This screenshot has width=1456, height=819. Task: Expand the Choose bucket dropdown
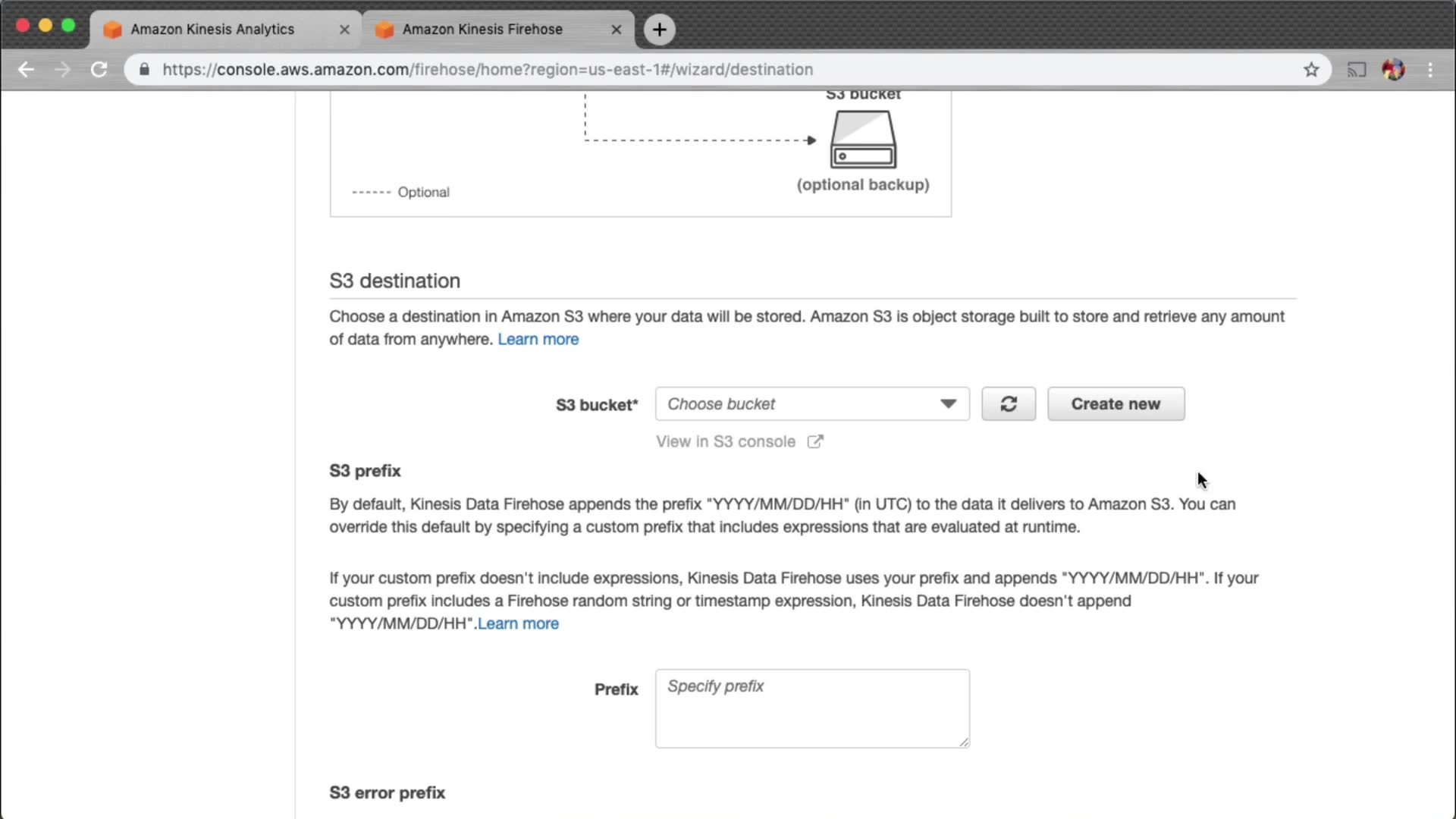point(811,404)
